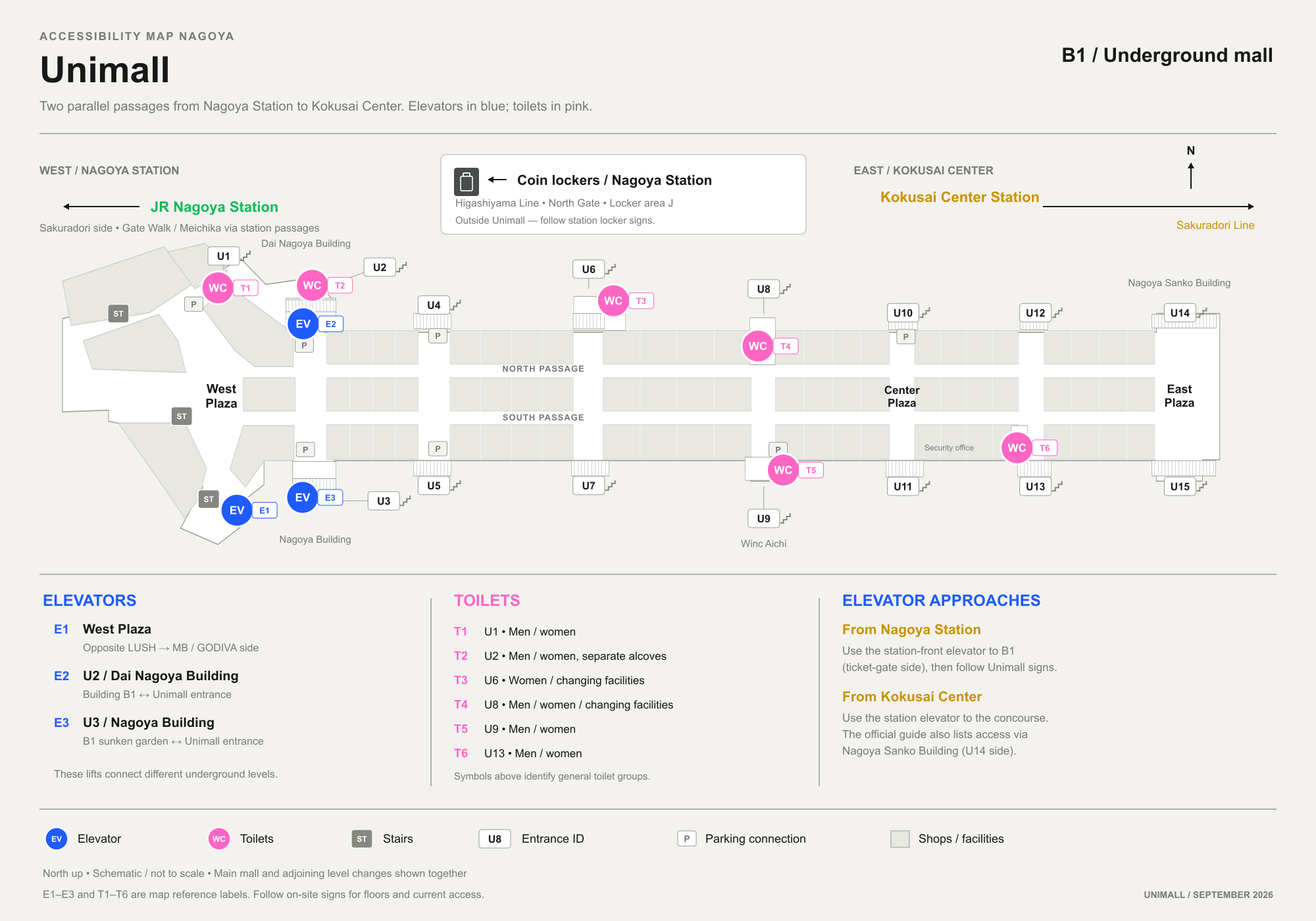The height and width of the screenshot is (921, 1316).
Task: Select the U6 entrance ID label
Action: click(588, 269)
